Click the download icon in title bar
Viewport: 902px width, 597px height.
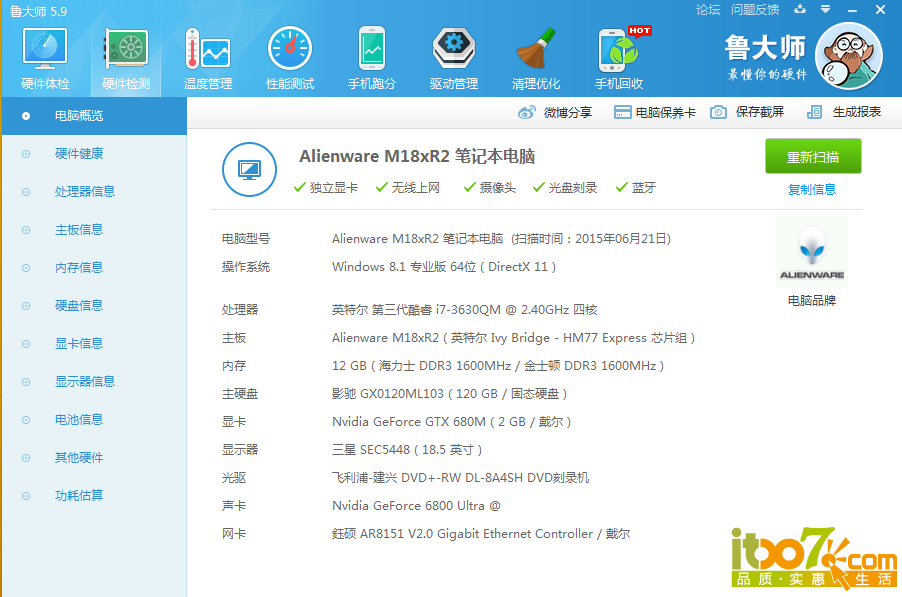coord(800,9)
